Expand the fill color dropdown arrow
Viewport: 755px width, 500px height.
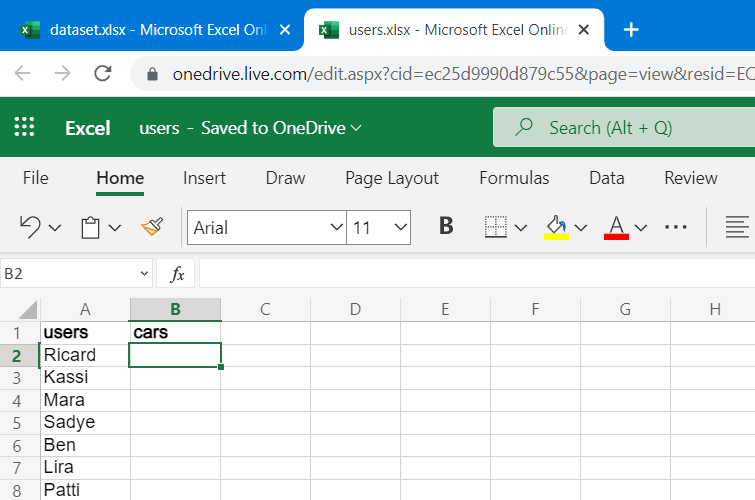(581, 227)
